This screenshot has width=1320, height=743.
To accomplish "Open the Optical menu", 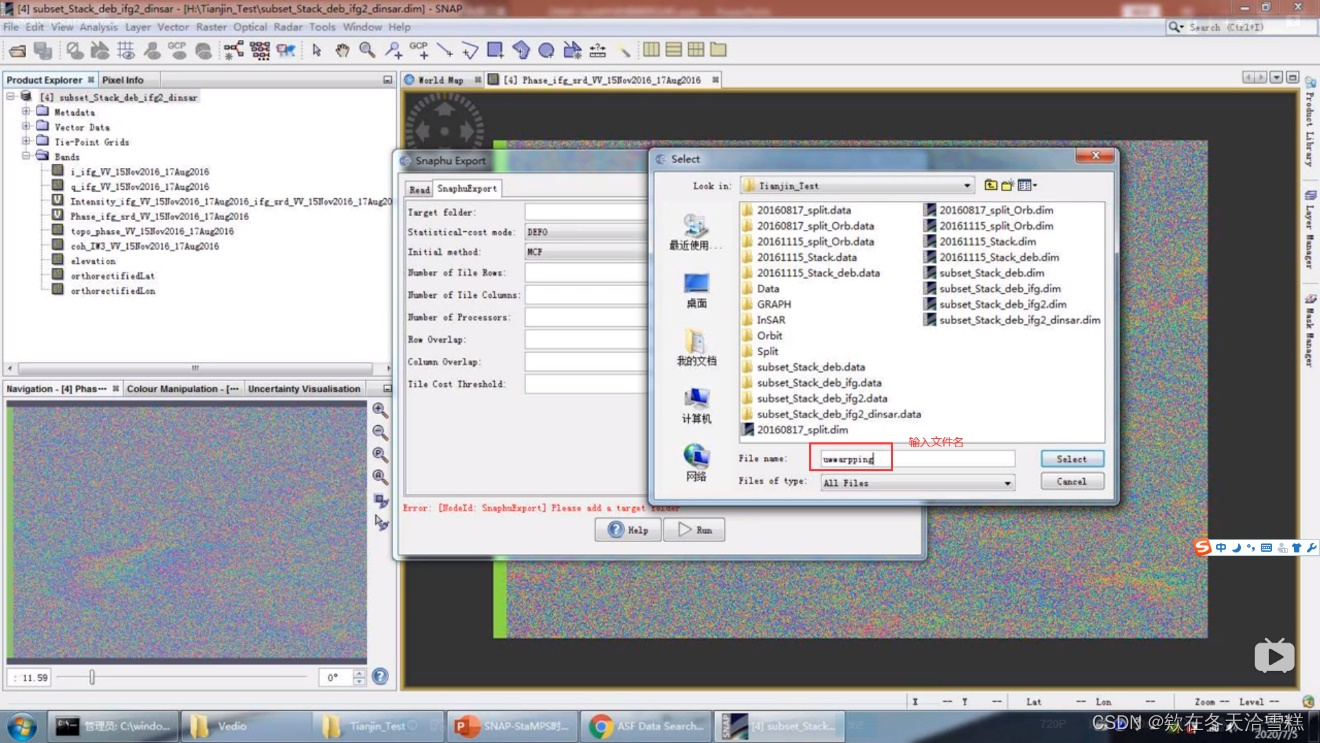I will click(250, 27).
